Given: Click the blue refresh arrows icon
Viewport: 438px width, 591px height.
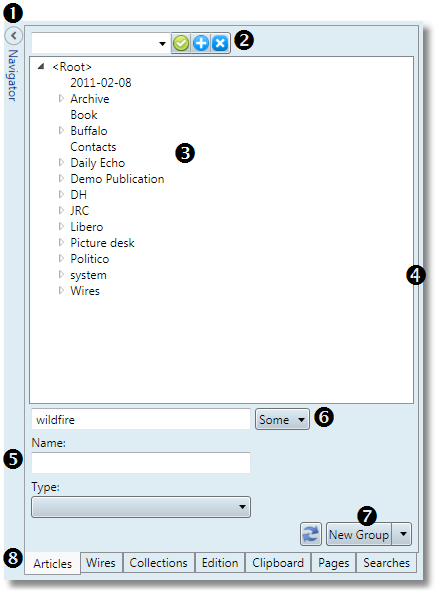Looking at the screenshot, I should [x=311, y=534].
